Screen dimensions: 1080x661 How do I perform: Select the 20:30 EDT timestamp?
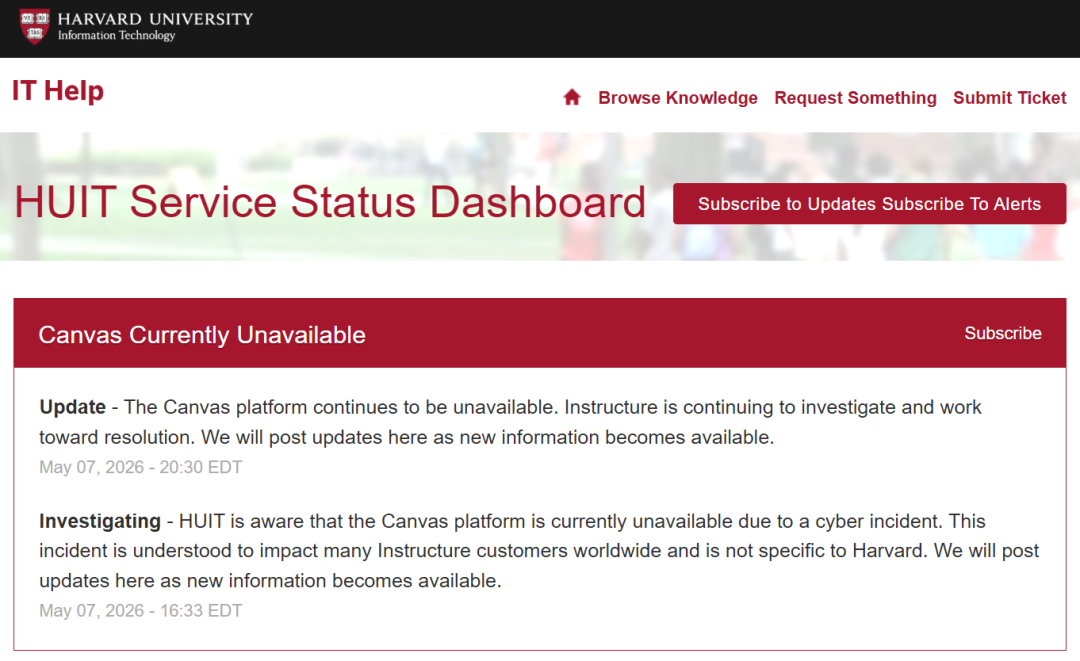tap(141, 468)
